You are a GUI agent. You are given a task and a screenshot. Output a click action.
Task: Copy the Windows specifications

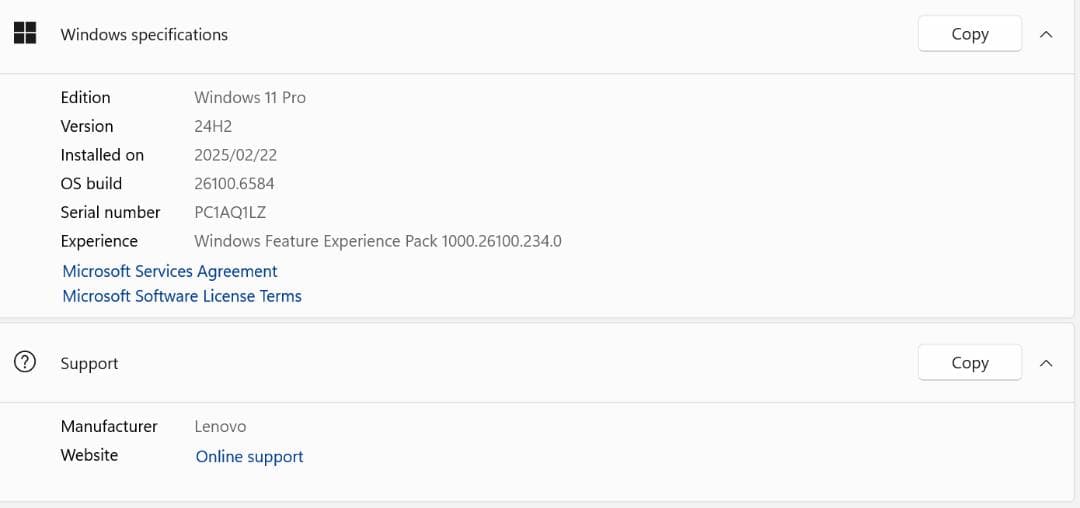(x=969, y=34)
